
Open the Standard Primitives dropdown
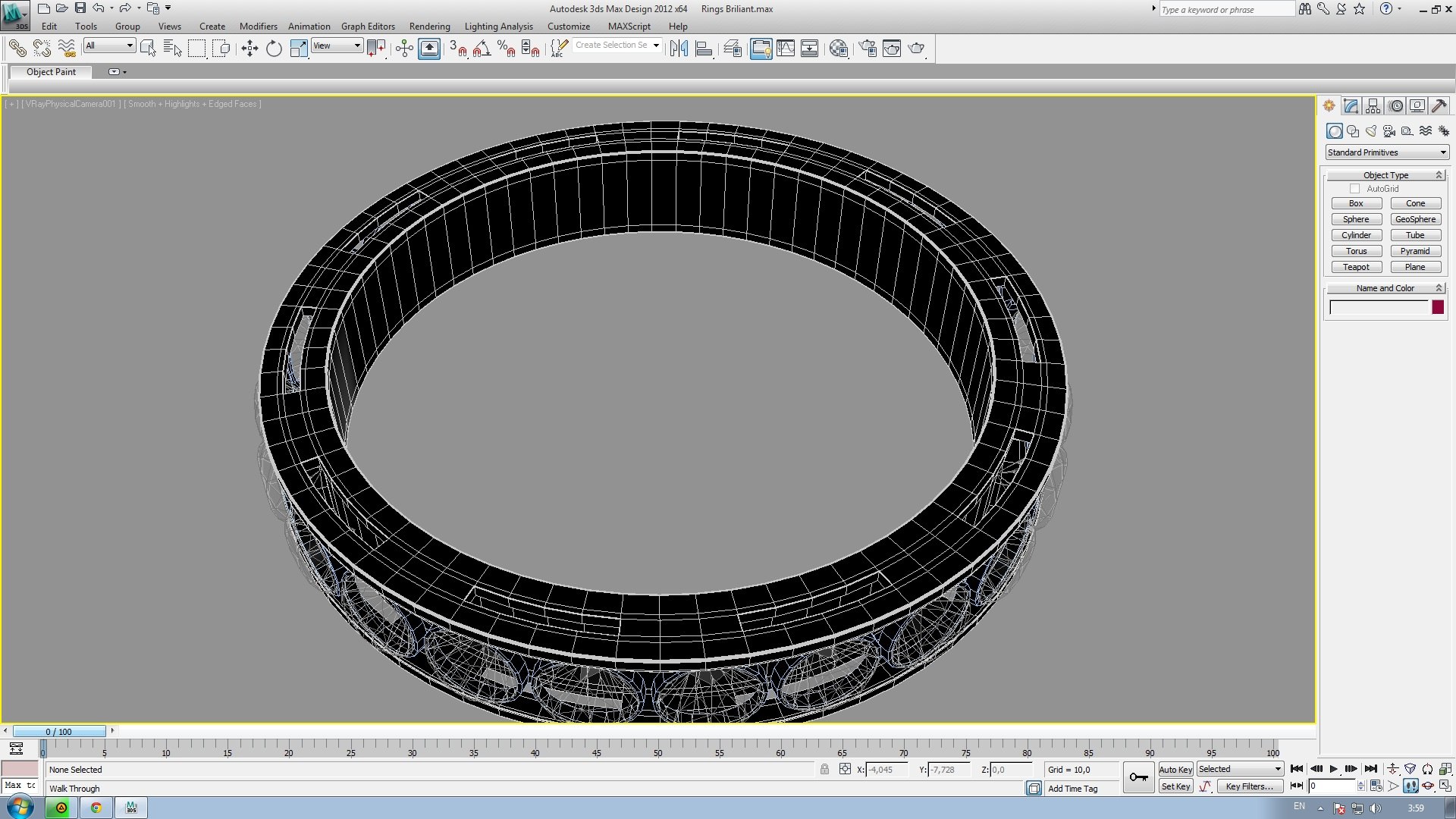pyautogui.click(x=1387, y=152)
